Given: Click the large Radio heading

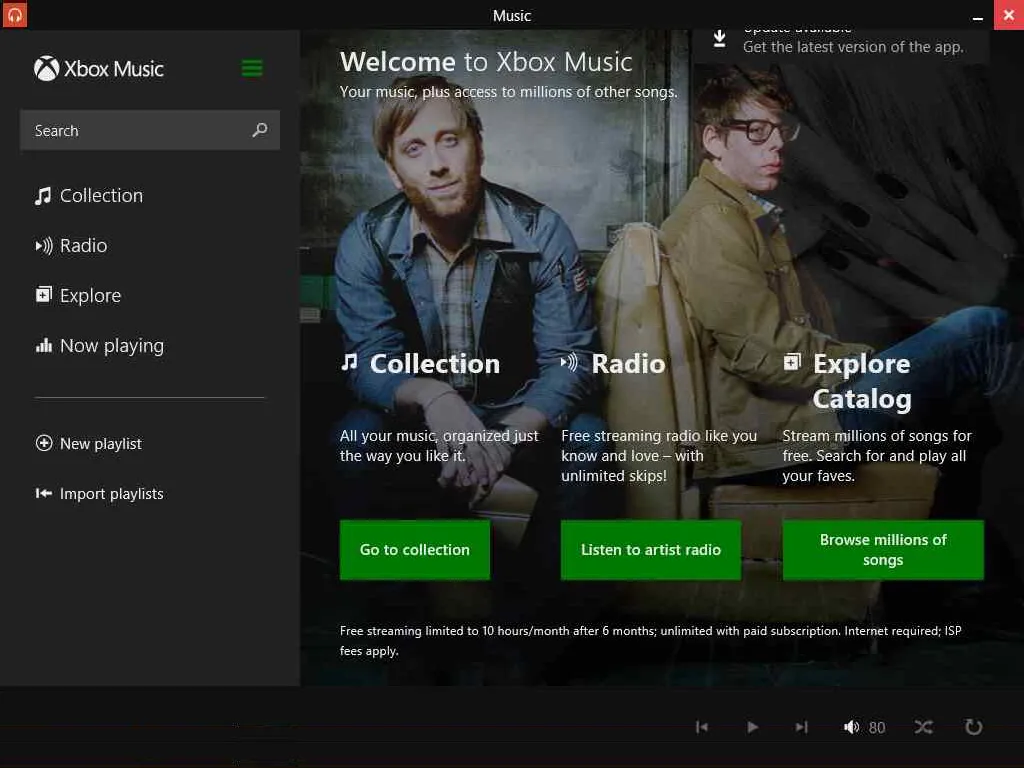Looking at the screenshot, I should [x=628, y=364].
